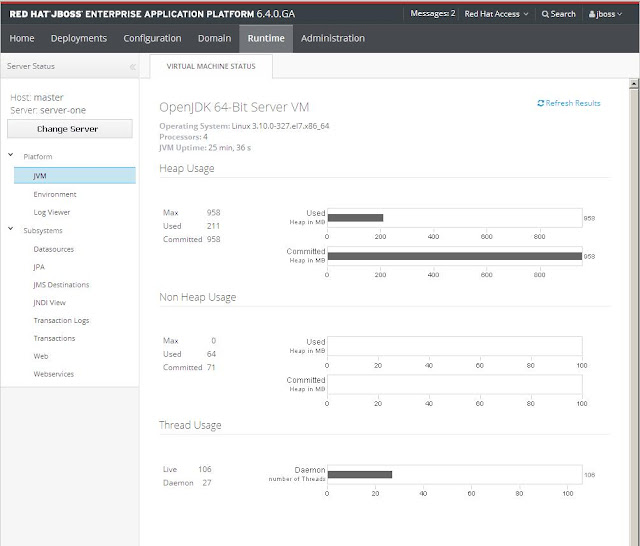The image size is (640, 546).
Task: Click Refresh Results link
Action: tap(569, 103)
